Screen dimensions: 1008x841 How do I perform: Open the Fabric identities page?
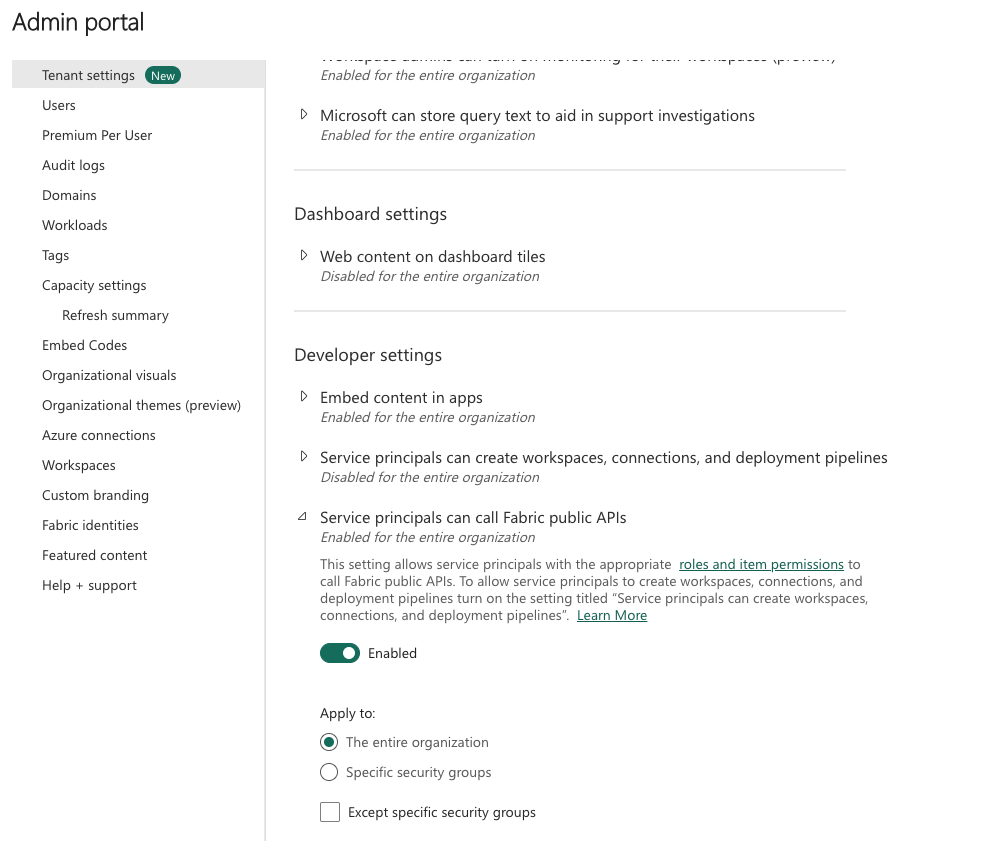pos(90,524)
